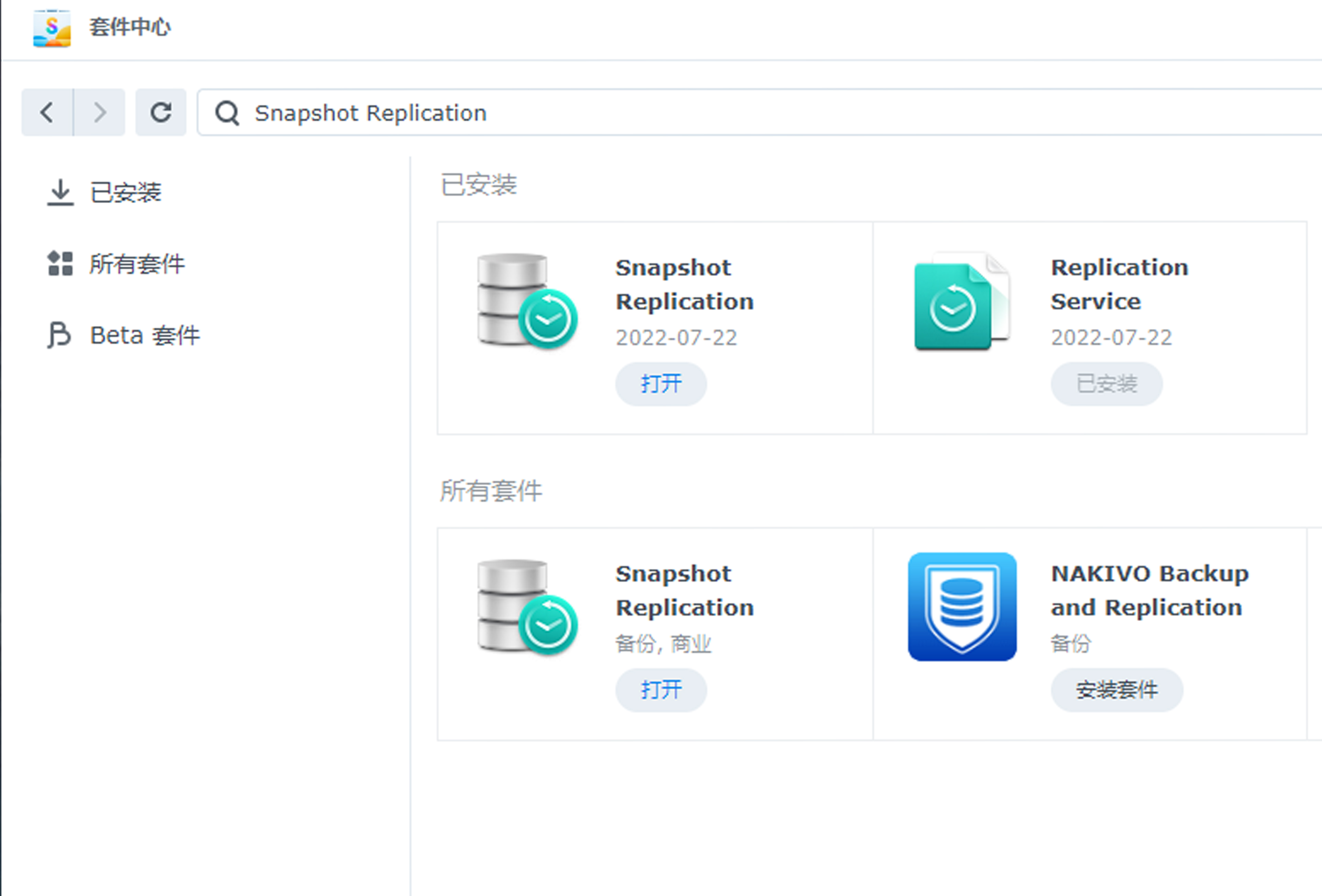Click the refresh icon in the toolbar
This screenshot has width=1322, height=896.
(x=161, y=112)
